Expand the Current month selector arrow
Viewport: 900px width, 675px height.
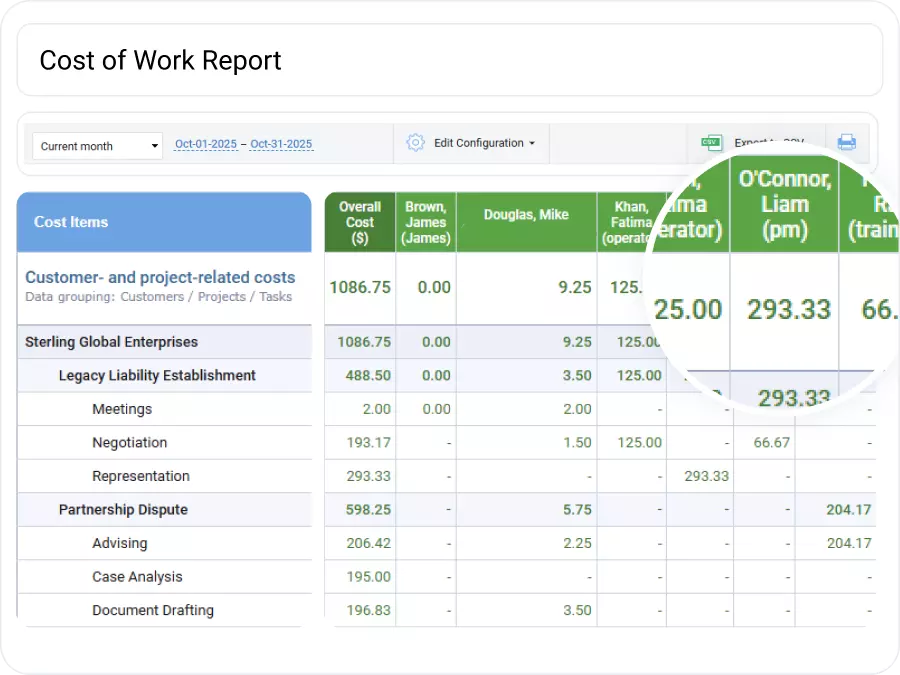coord(155,146)
